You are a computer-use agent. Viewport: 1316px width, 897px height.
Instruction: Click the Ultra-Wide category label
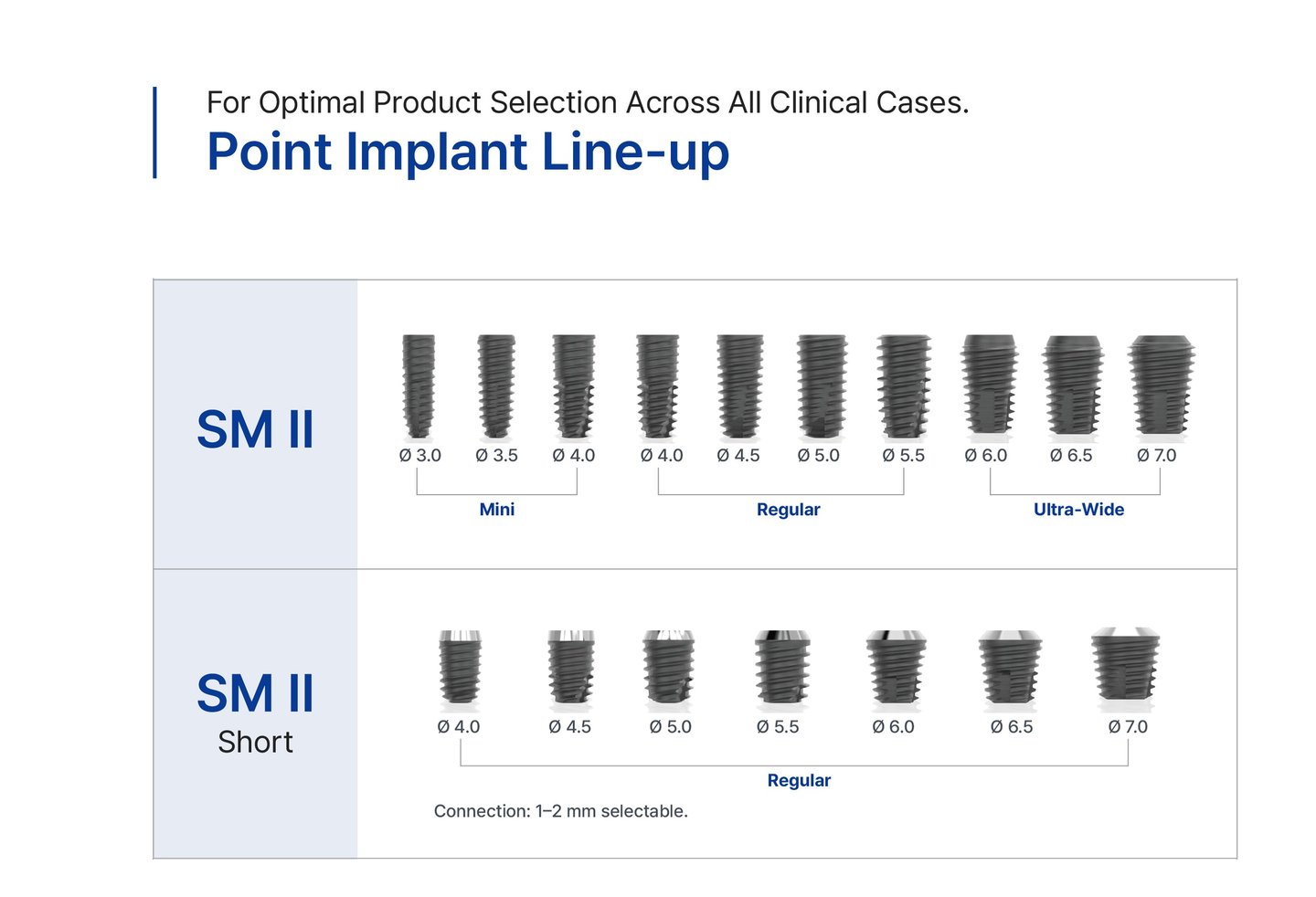[1078, 510]
